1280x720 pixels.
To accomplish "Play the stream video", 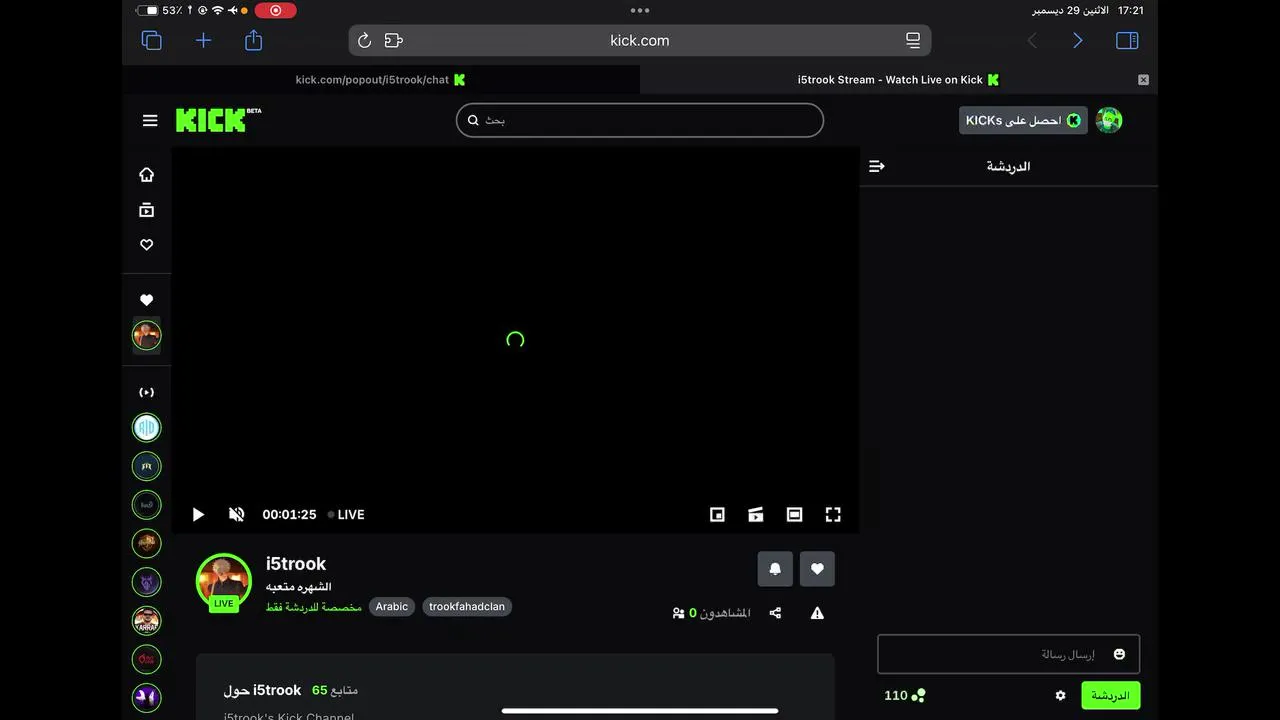I will [x=198, y=514].
